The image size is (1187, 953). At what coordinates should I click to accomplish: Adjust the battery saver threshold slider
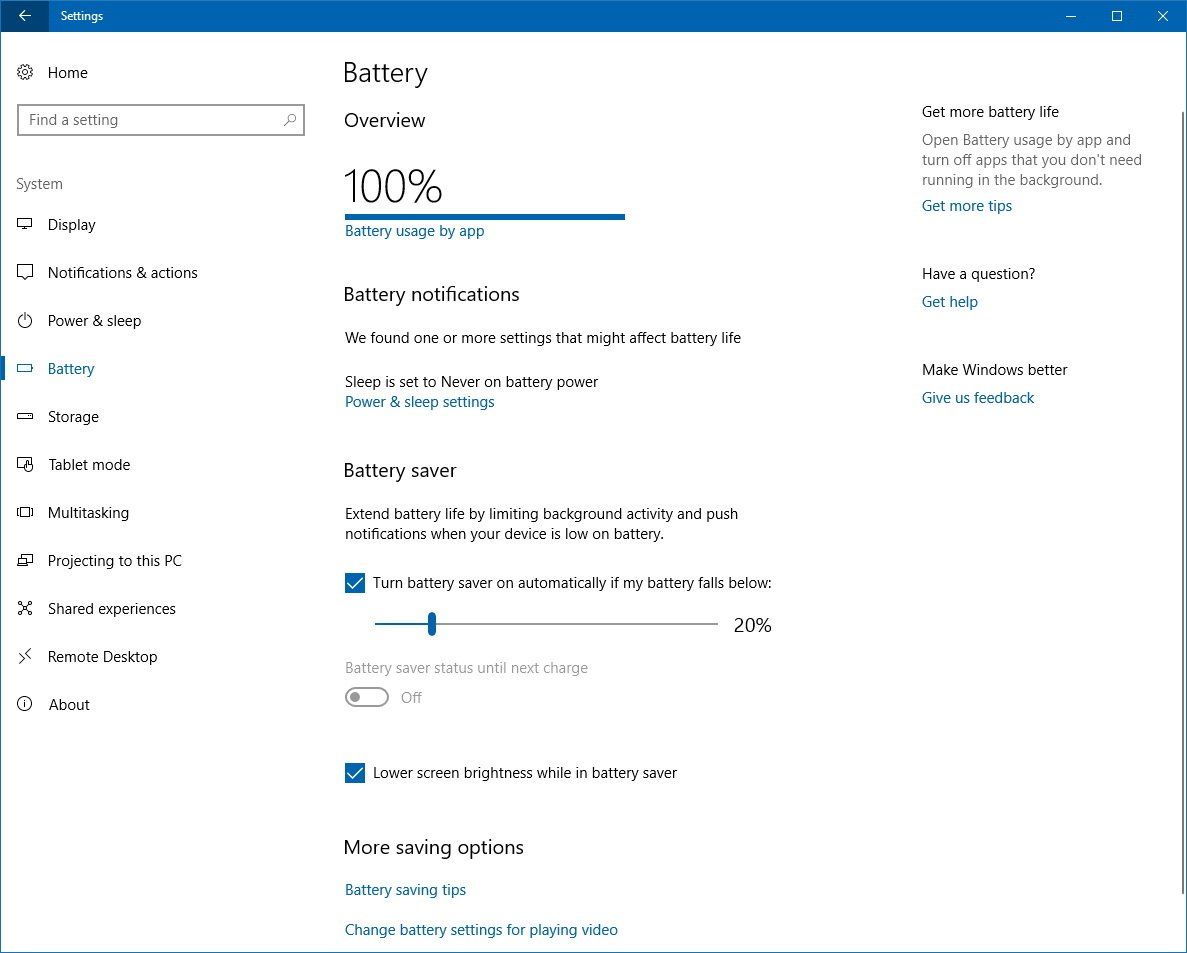click(432, 623)
